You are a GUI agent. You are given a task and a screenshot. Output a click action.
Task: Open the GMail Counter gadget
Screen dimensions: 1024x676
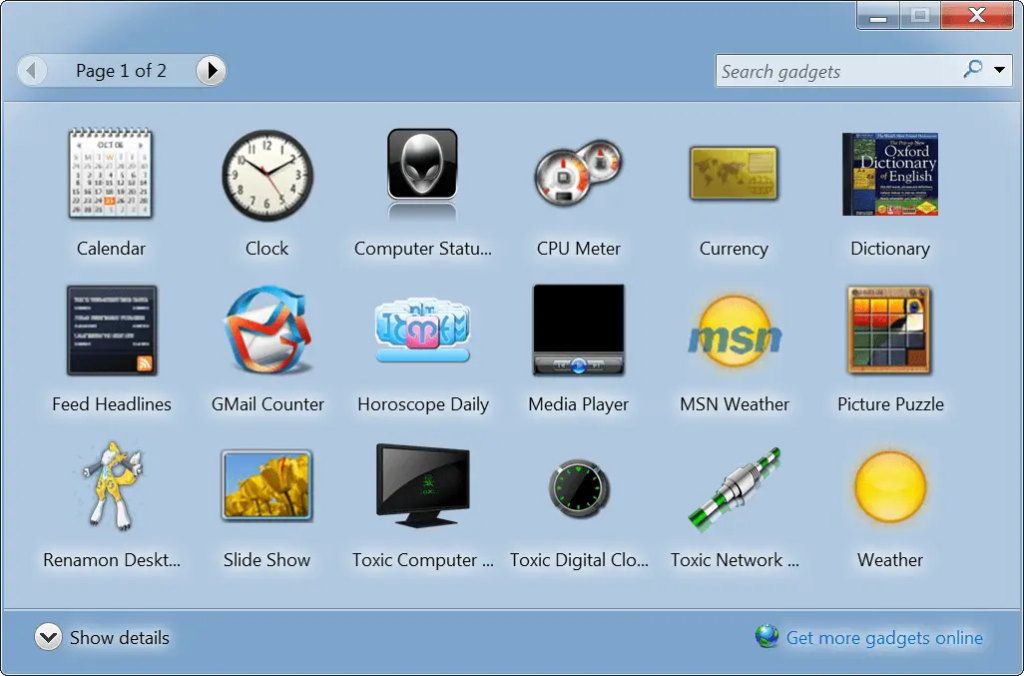[x=267, y=330]
